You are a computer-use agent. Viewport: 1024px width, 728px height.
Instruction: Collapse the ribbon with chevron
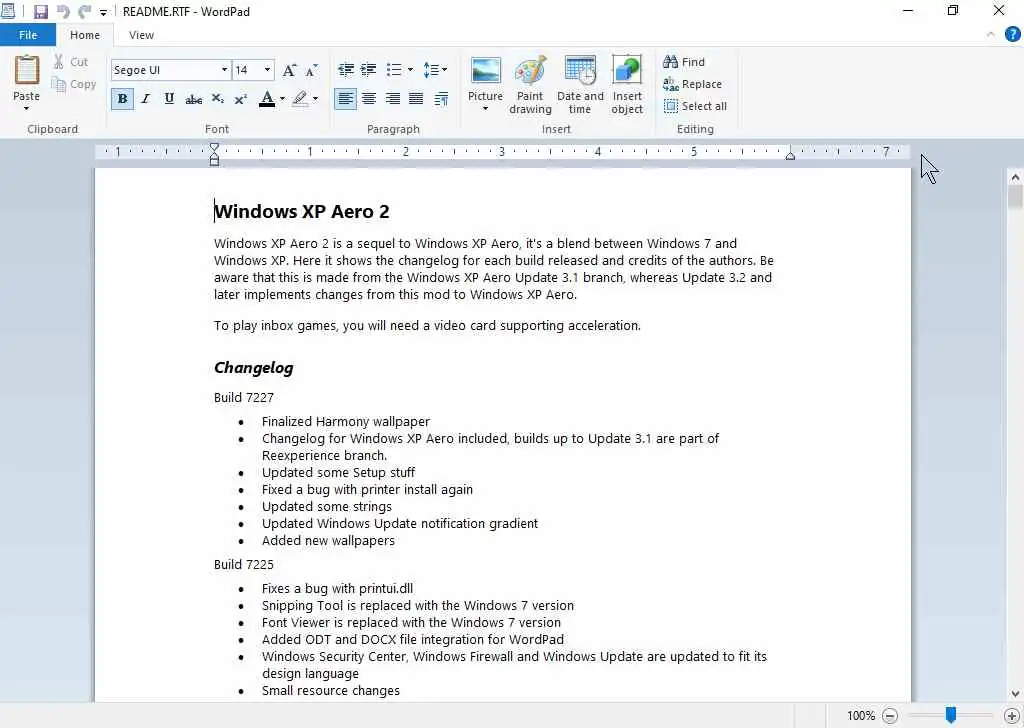(x=991, y=35)
